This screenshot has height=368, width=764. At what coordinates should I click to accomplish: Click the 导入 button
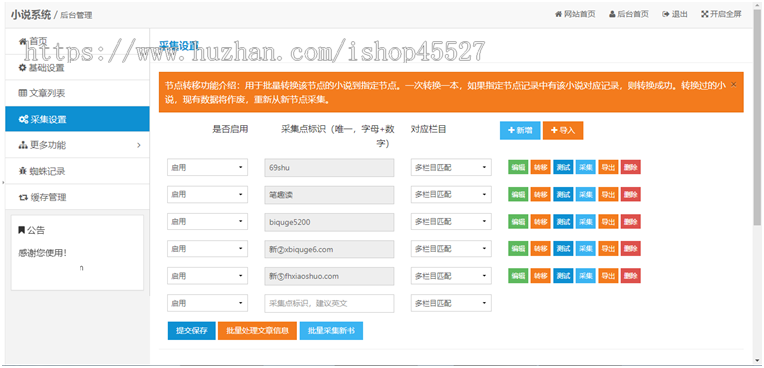563,130
